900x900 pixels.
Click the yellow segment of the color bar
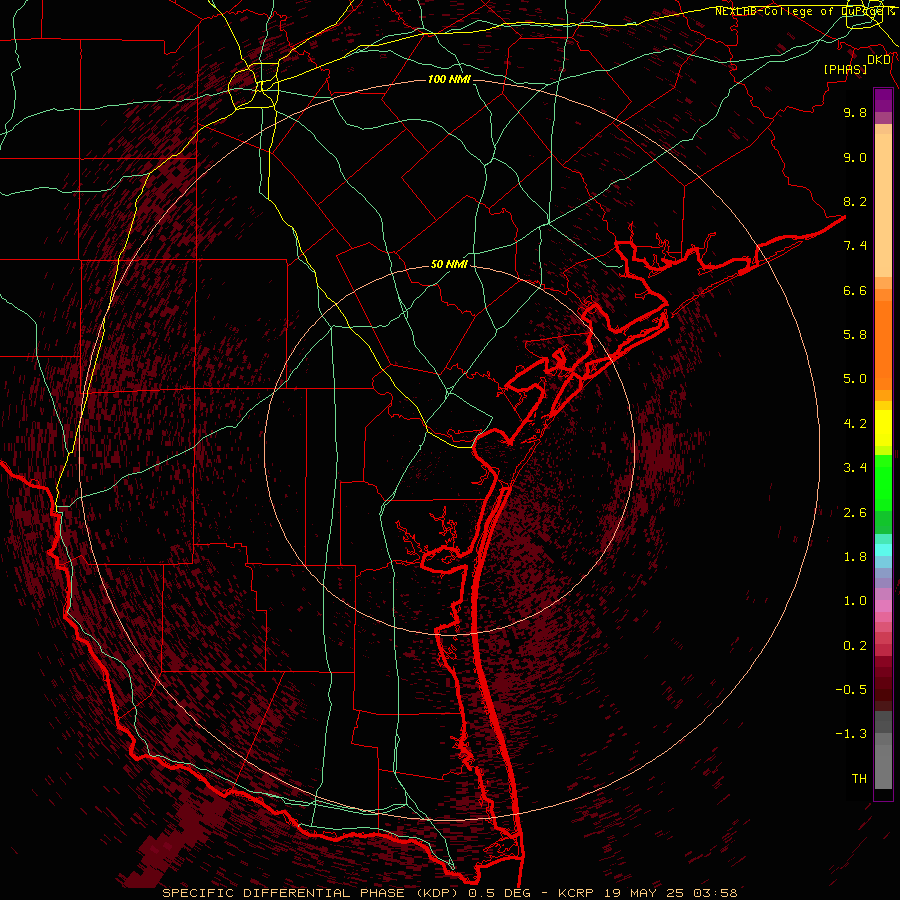click(x=883, y=428)
